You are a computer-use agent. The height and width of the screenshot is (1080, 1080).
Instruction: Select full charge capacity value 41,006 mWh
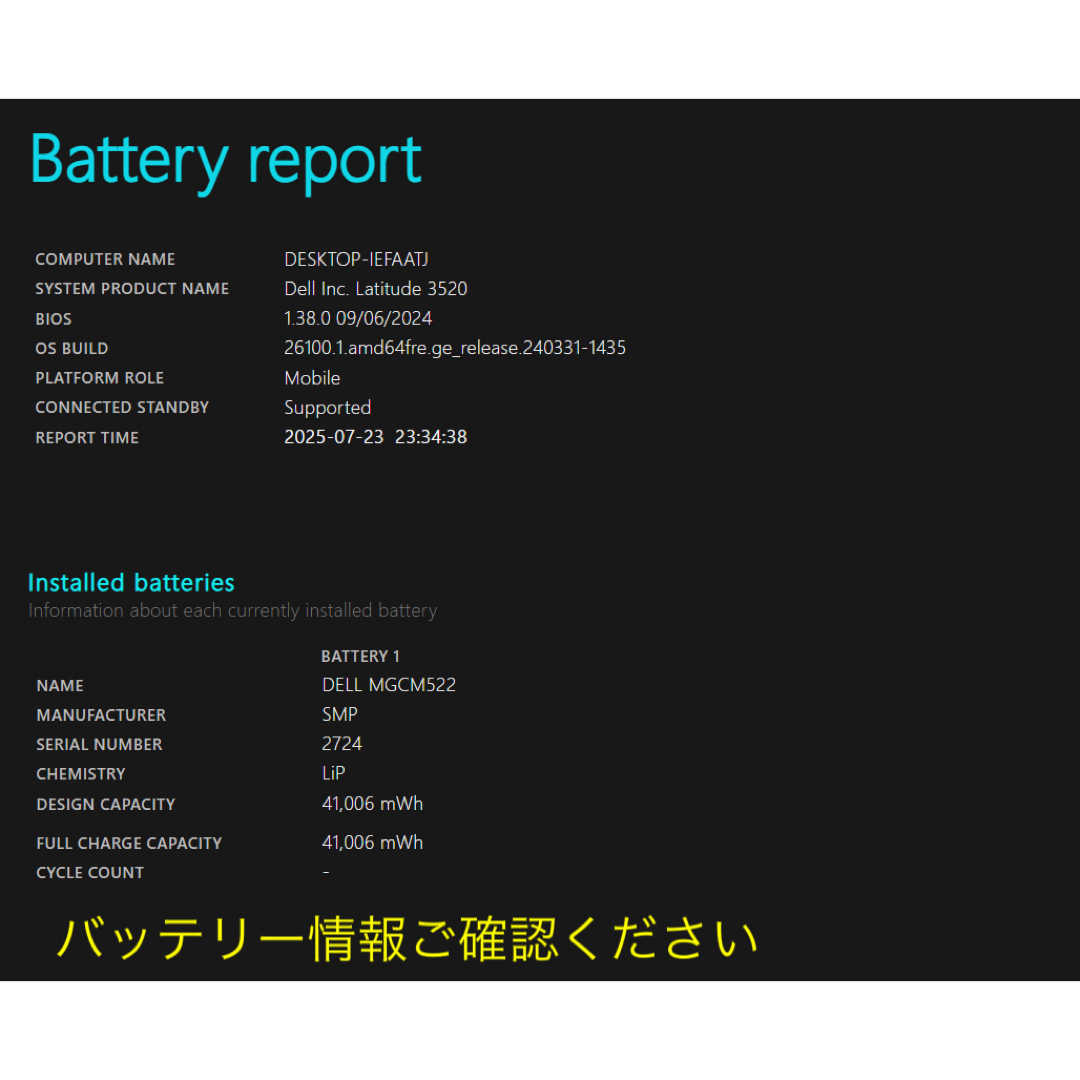click(372, 842)
